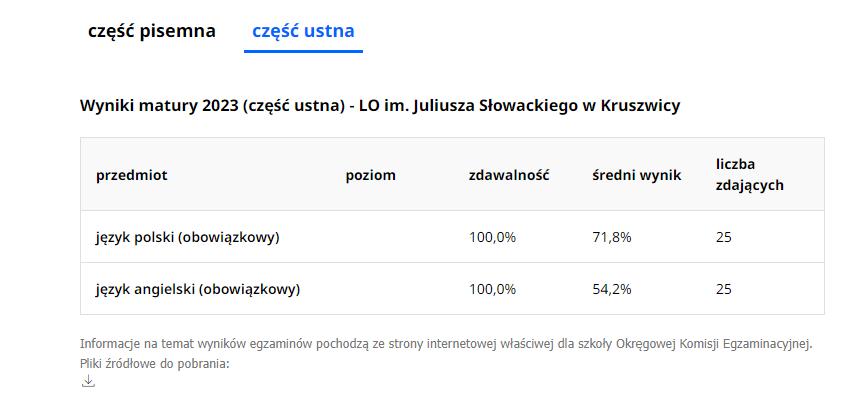Click the 100,0% pass rate for język polski
Viewport: 847px width, 420px height.
[493, 237]
